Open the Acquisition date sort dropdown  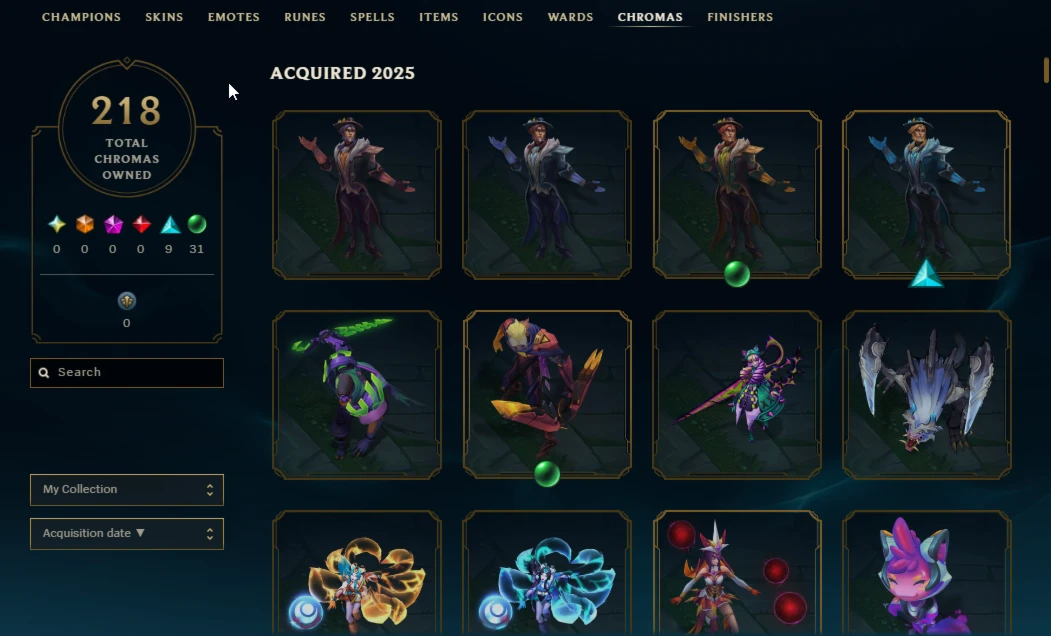[x=127, y=534]
